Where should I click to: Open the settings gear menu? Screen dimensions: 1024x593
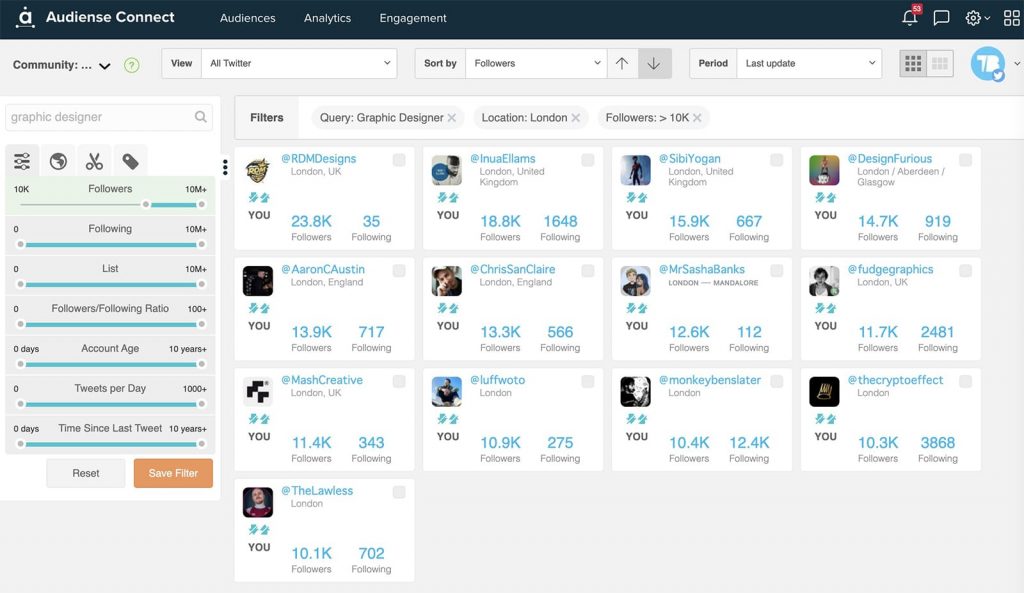pos(973,18)
